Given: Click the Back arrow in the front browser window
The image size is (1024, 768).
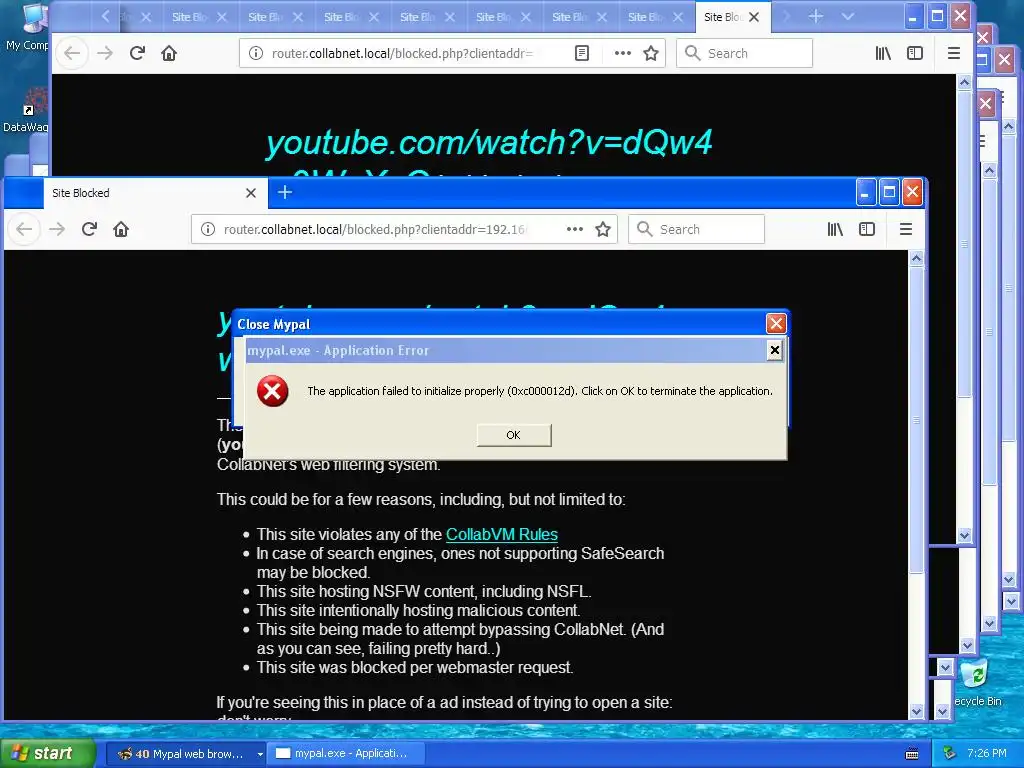Looking at the screenshot, I should 24,229.
